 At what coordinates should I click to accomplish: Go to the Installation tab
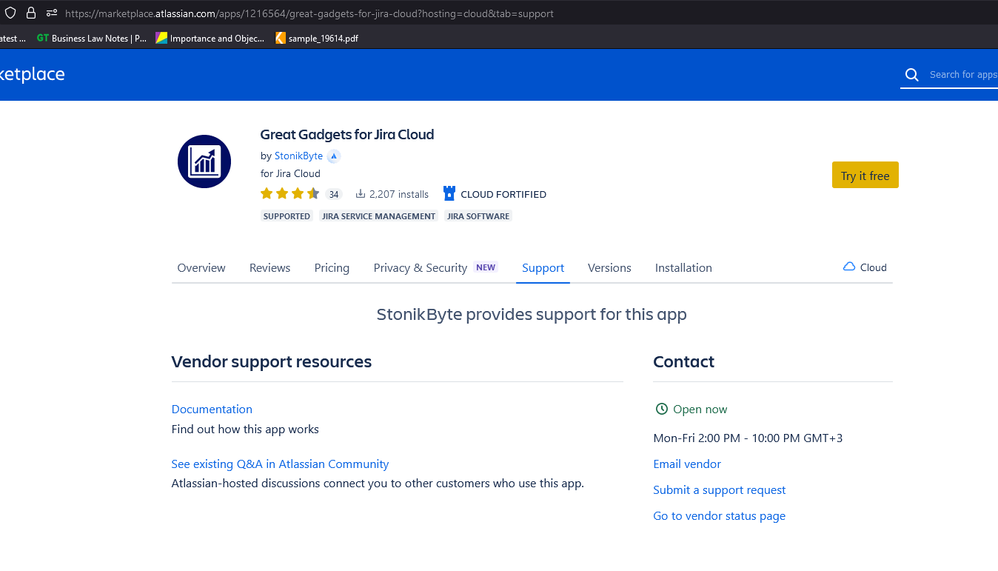684,268
